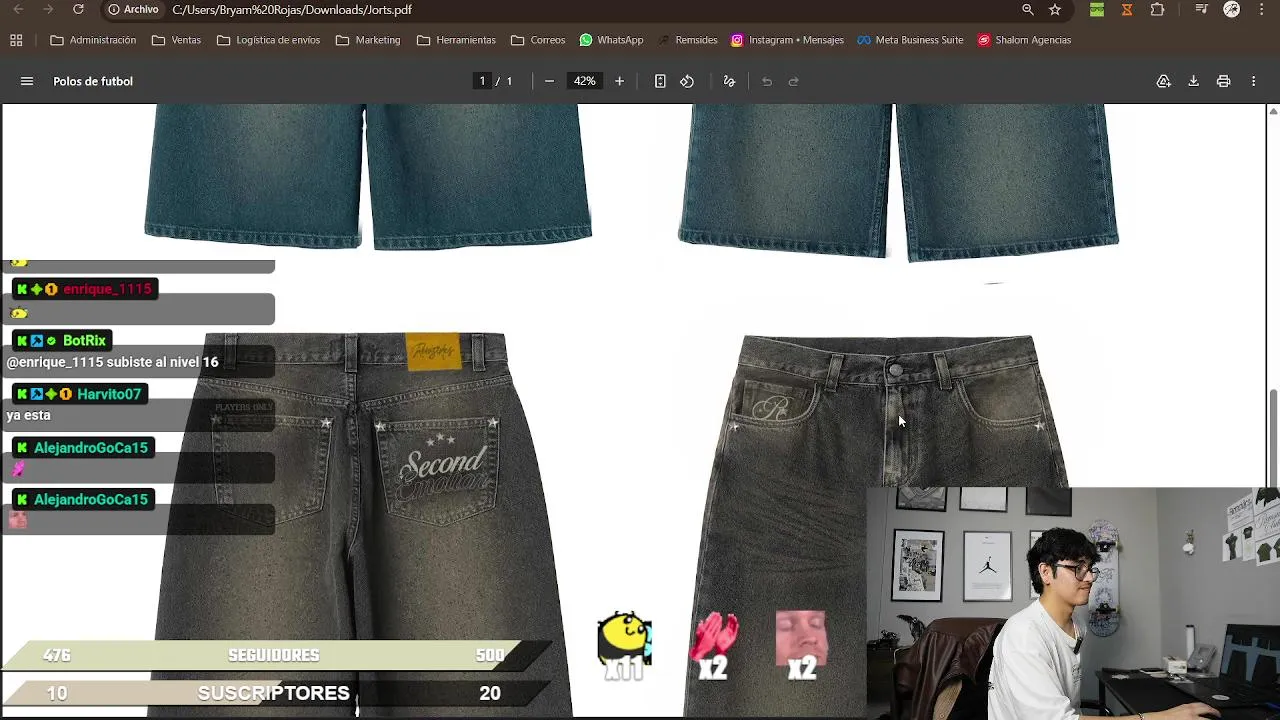Reload the page with the refresh icon

point(78,9)
